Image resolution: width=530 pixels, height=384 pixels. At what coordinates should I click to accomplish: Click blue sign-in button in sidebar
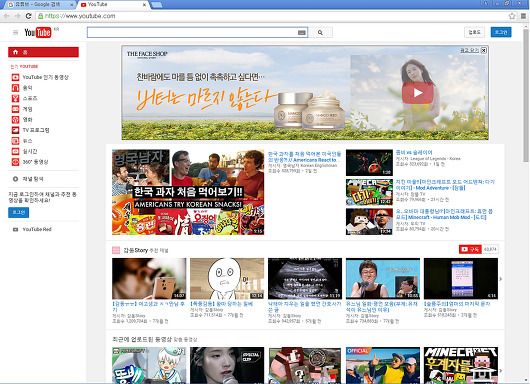(19, 213)
